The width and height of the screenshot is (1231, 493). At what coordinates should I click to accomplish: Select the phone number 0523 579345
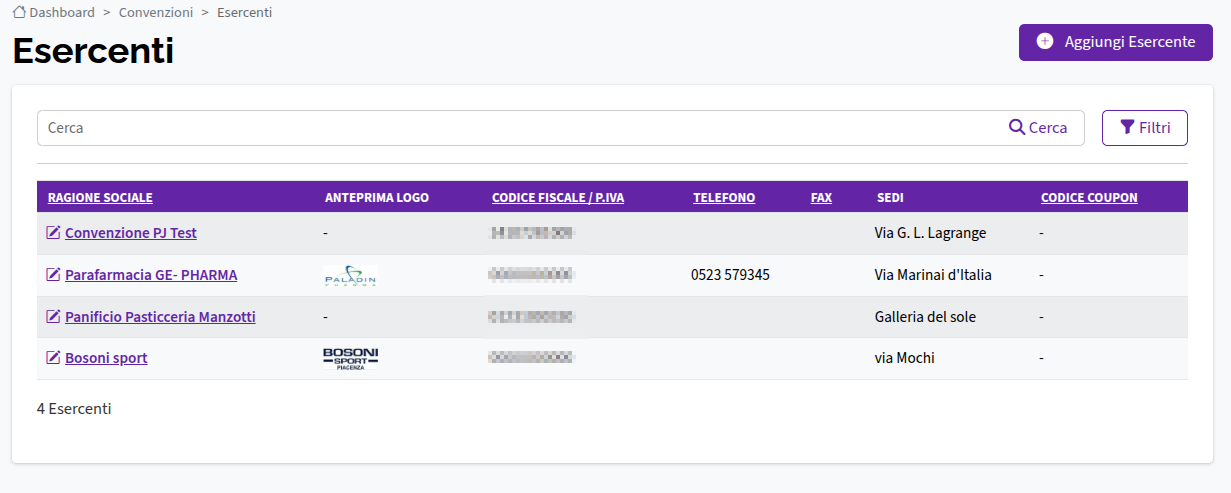(x=730, y=275)
